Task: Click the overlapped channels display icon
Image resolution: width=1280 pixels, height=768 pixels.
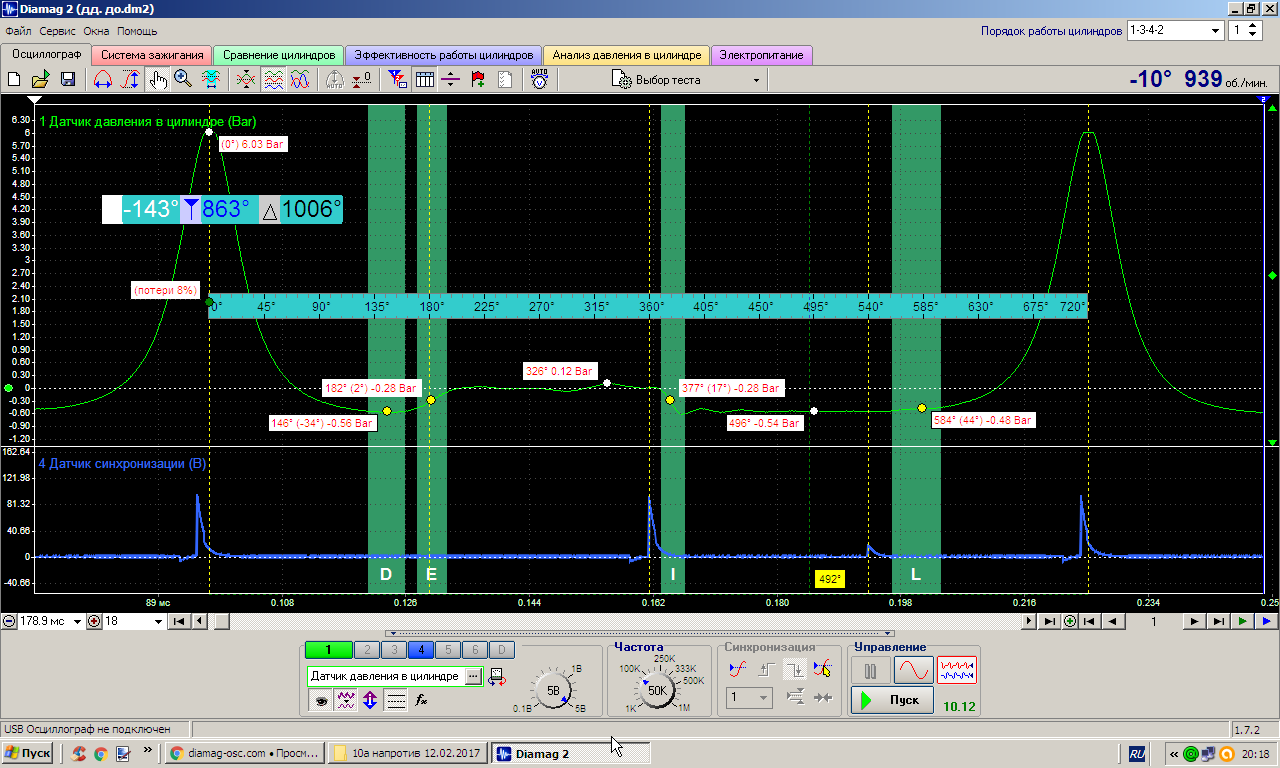Action: click(247, 80)
